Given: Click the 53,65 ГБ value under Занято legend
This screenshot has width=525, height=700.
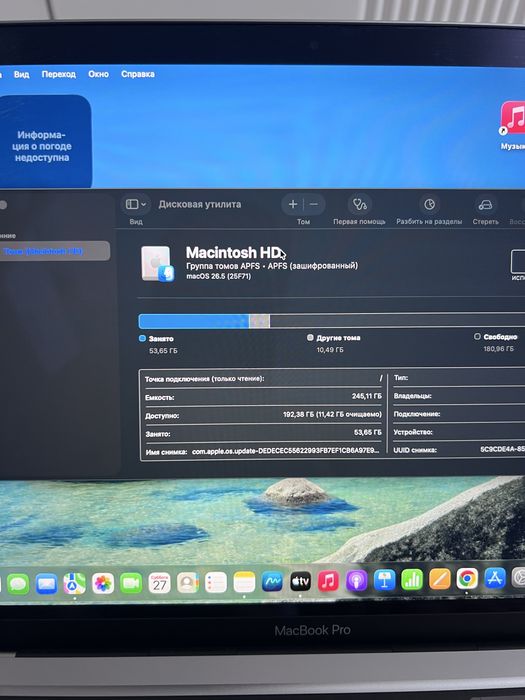Looking at the screenshot, I should [163, 351].
